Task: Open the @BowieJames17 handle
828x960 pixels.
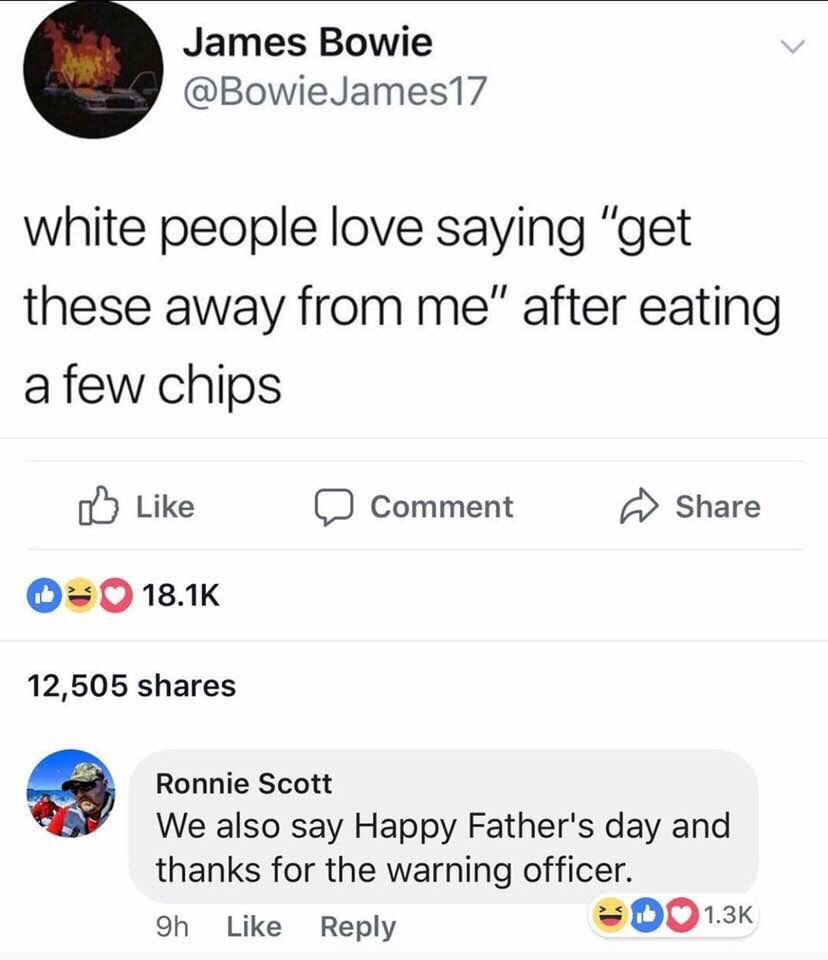Action: point(334,91)
